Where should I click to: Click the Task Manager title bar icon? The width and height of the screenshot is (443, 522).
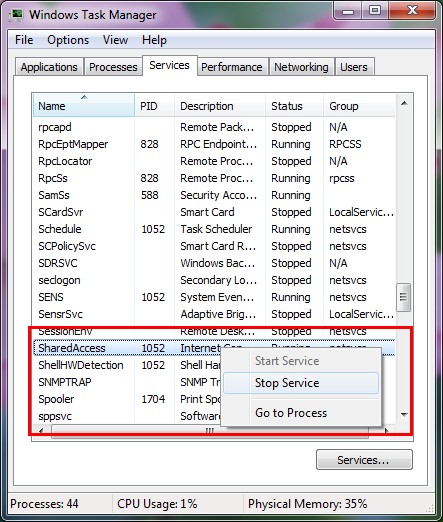pos(16,15)
